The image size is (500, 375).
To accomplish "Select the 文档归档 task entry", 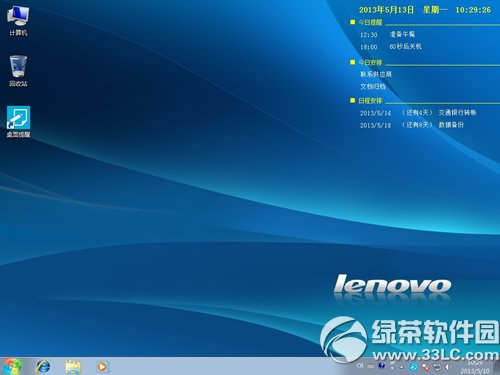I will (x=373, y=87).
